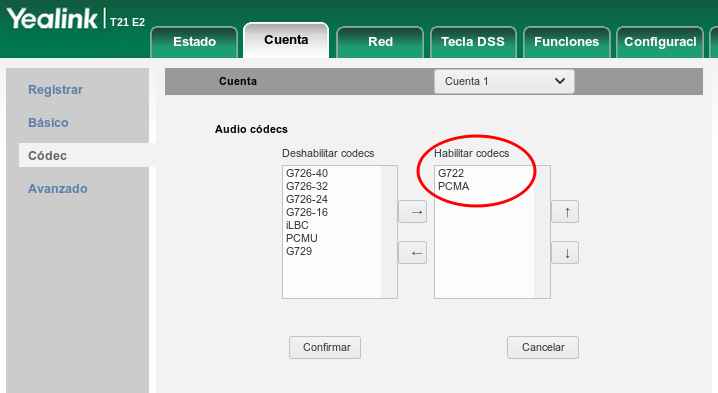
Task: Click the Yealink logo
Action: click(x=51, y=19)
